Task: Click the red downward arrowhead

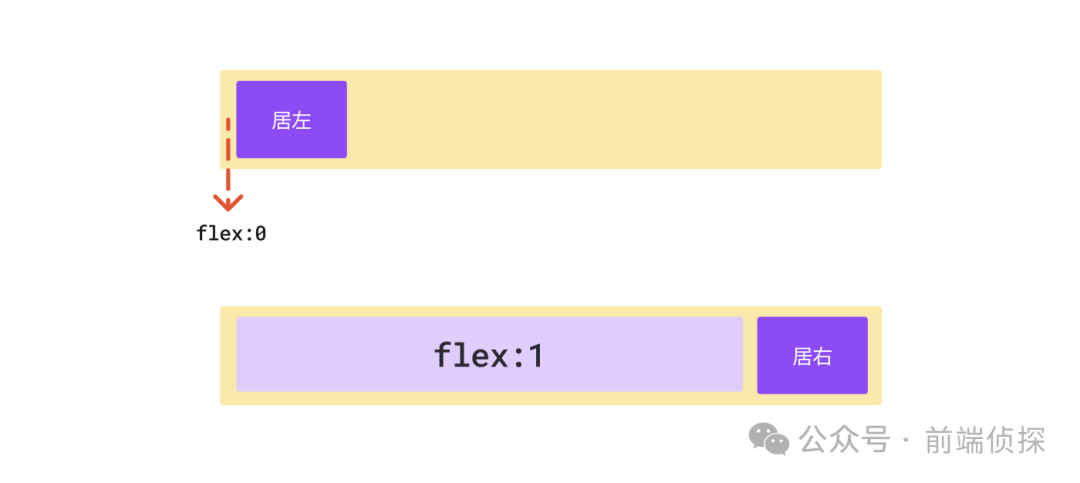Action: point(228,202)
